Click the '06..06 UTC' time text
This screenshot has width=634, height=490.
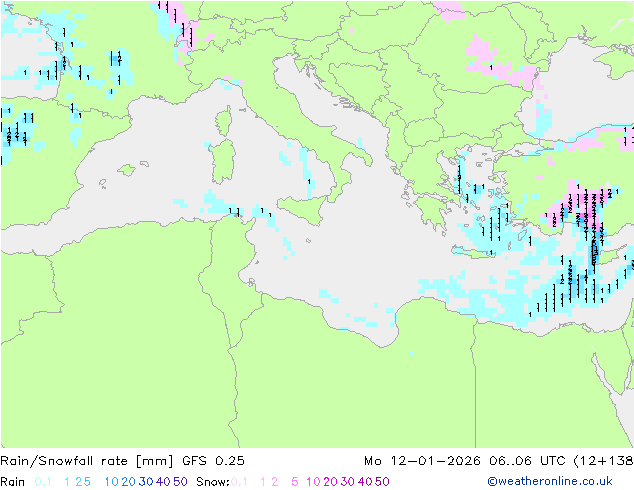tap(527, 461)
